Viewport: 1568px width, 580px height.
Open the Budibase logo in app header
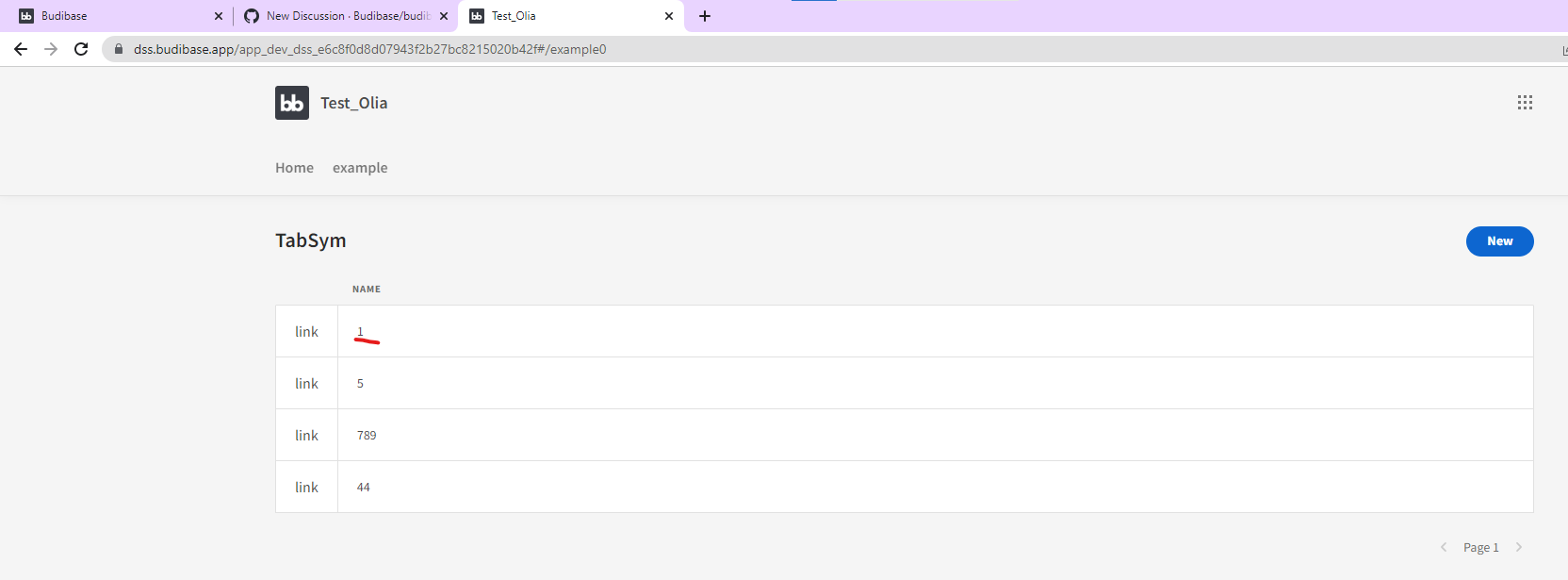[x=292, y=103]
